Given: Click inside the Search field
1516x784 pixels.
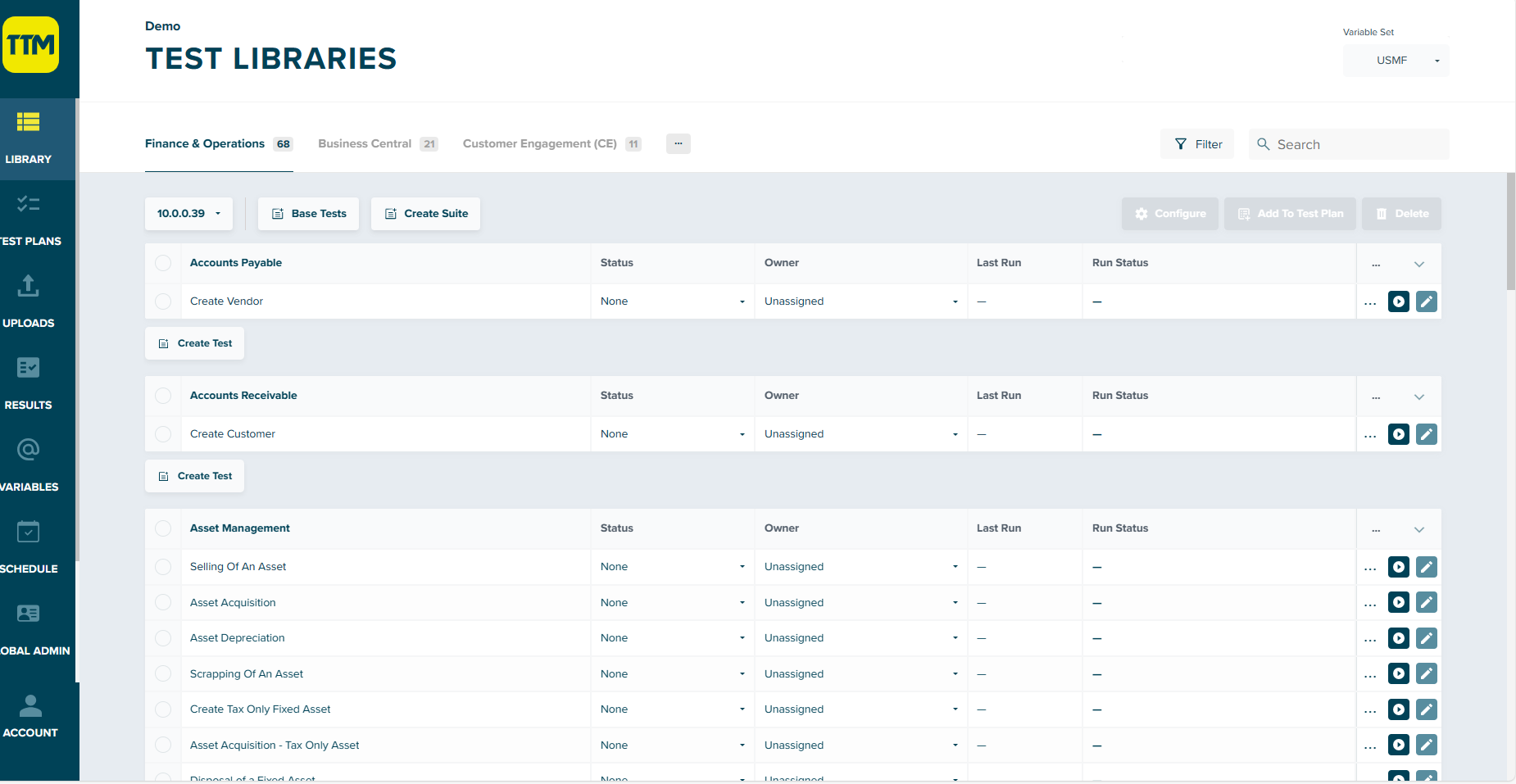Looking at the screenshot, I should pos(1348,143).
